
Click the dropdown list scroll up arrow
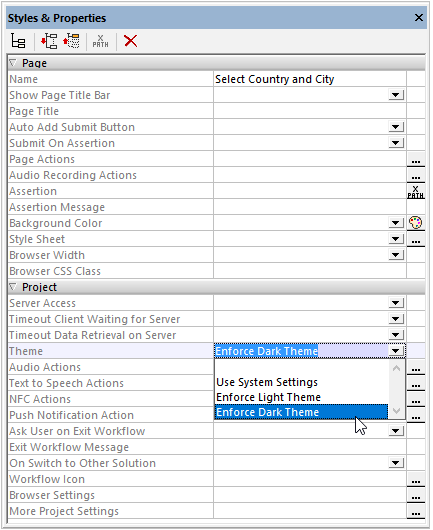coord(396,368)
